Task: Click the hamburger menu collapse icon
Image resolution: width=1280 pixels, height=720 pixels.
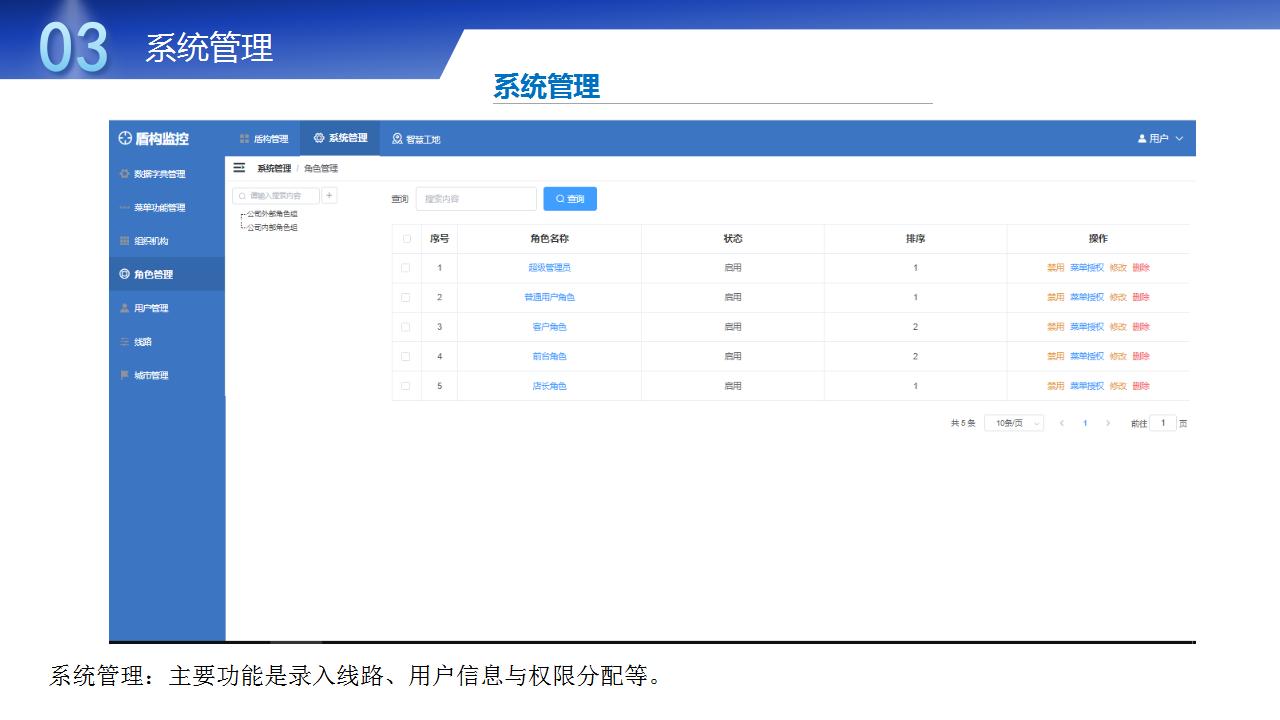Action: 239,168
